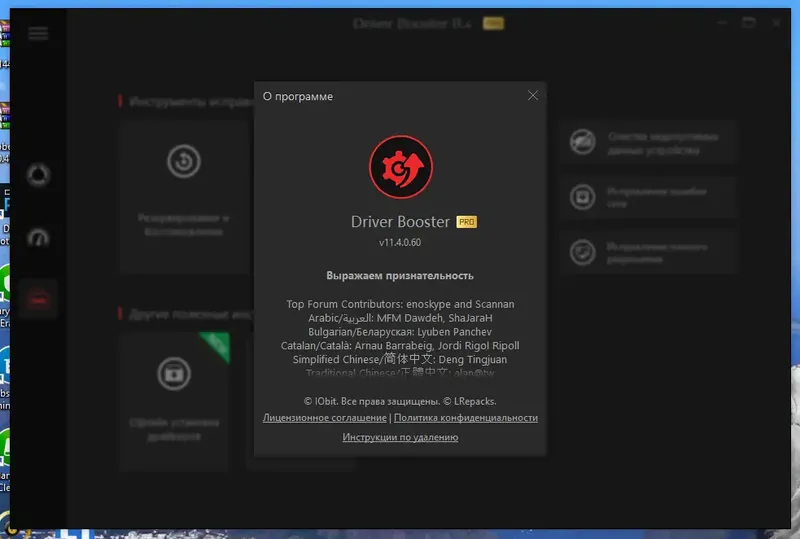Click the IObit copyright notice text
Viewport: 800px width, 539px height.
400,401
